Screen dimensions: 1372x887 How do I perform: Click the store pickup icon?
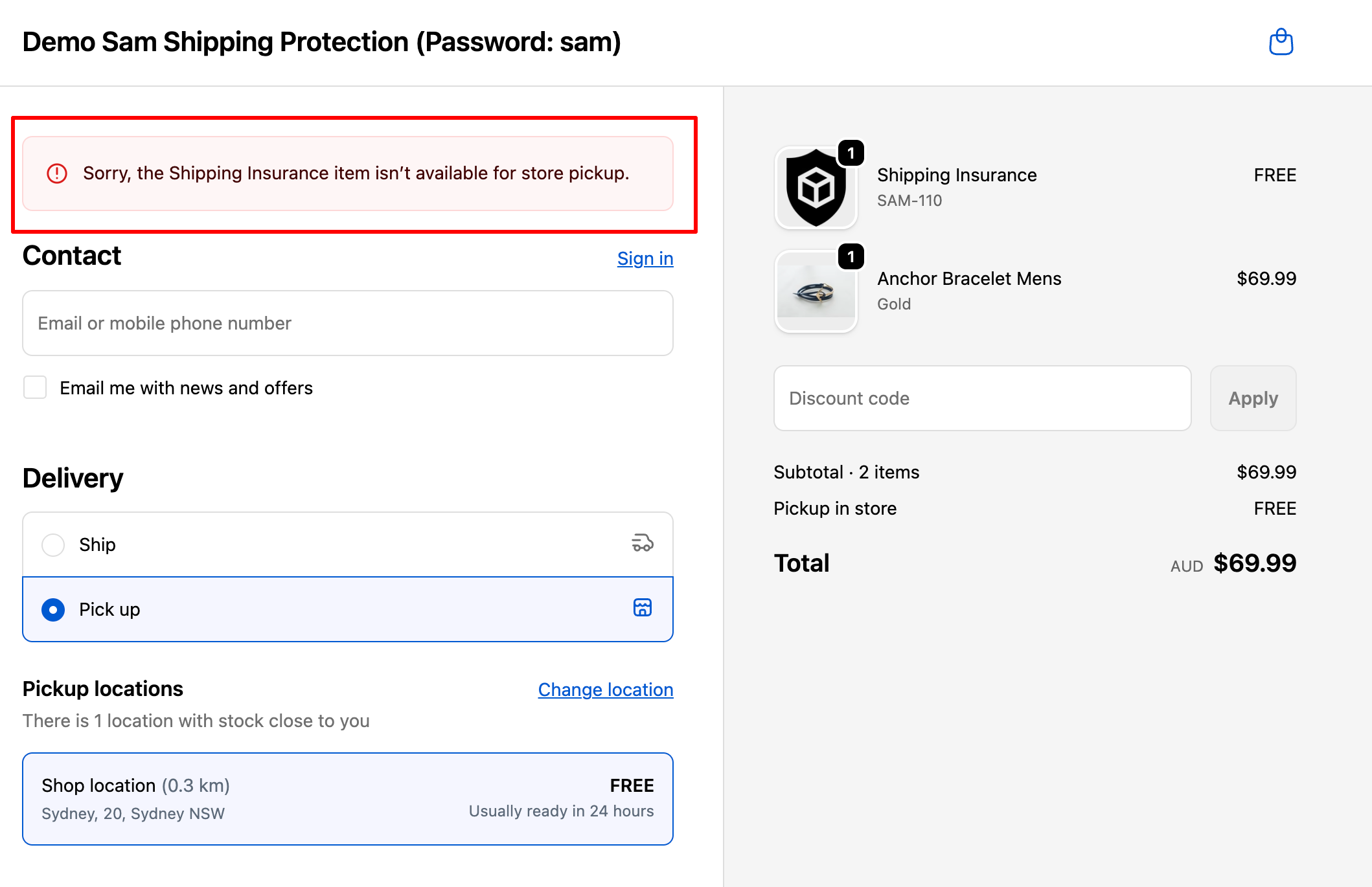click(642, 608)
